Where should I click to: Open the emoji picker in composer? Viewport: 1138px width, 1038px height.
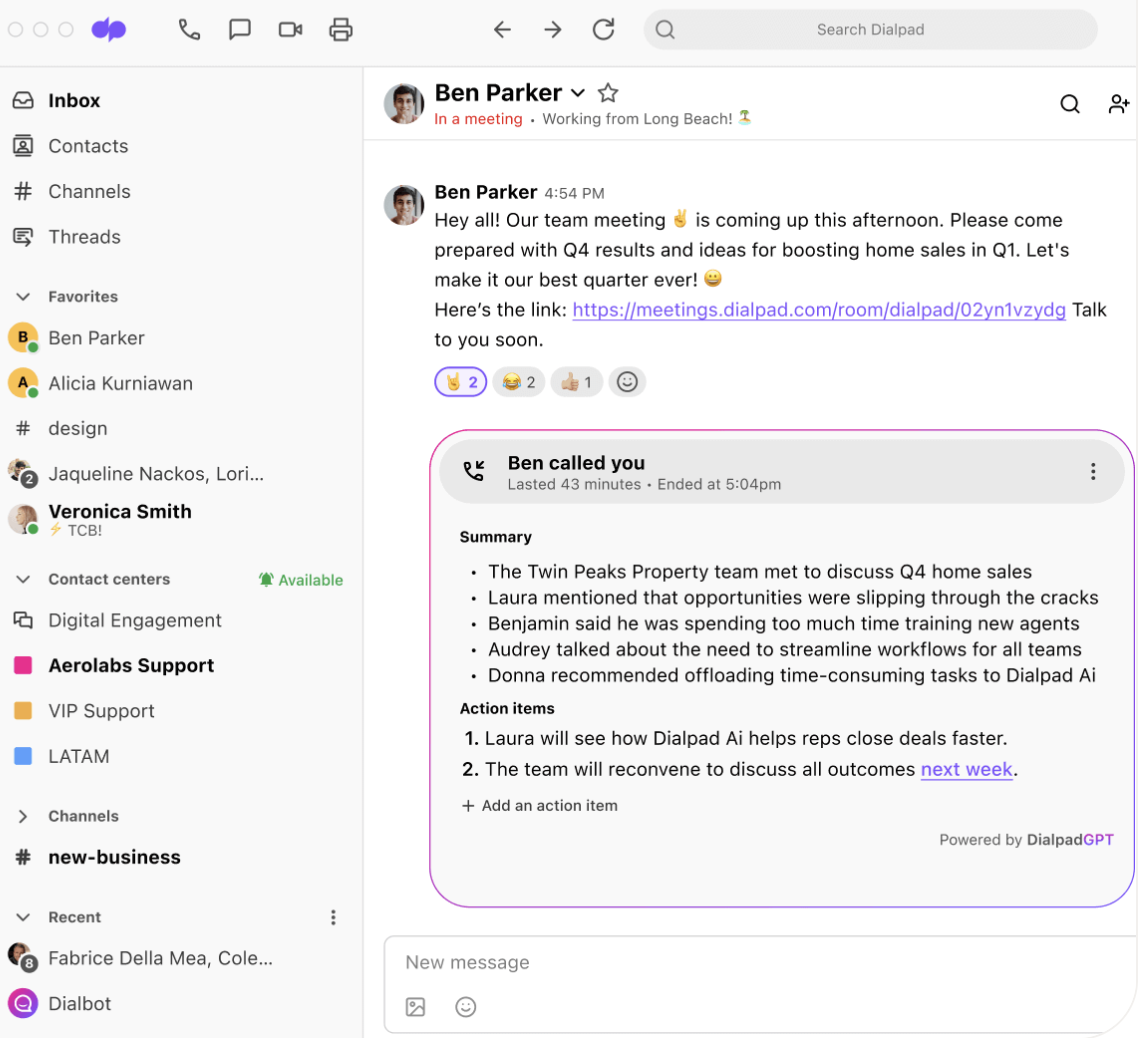(x=466, y=1007)
